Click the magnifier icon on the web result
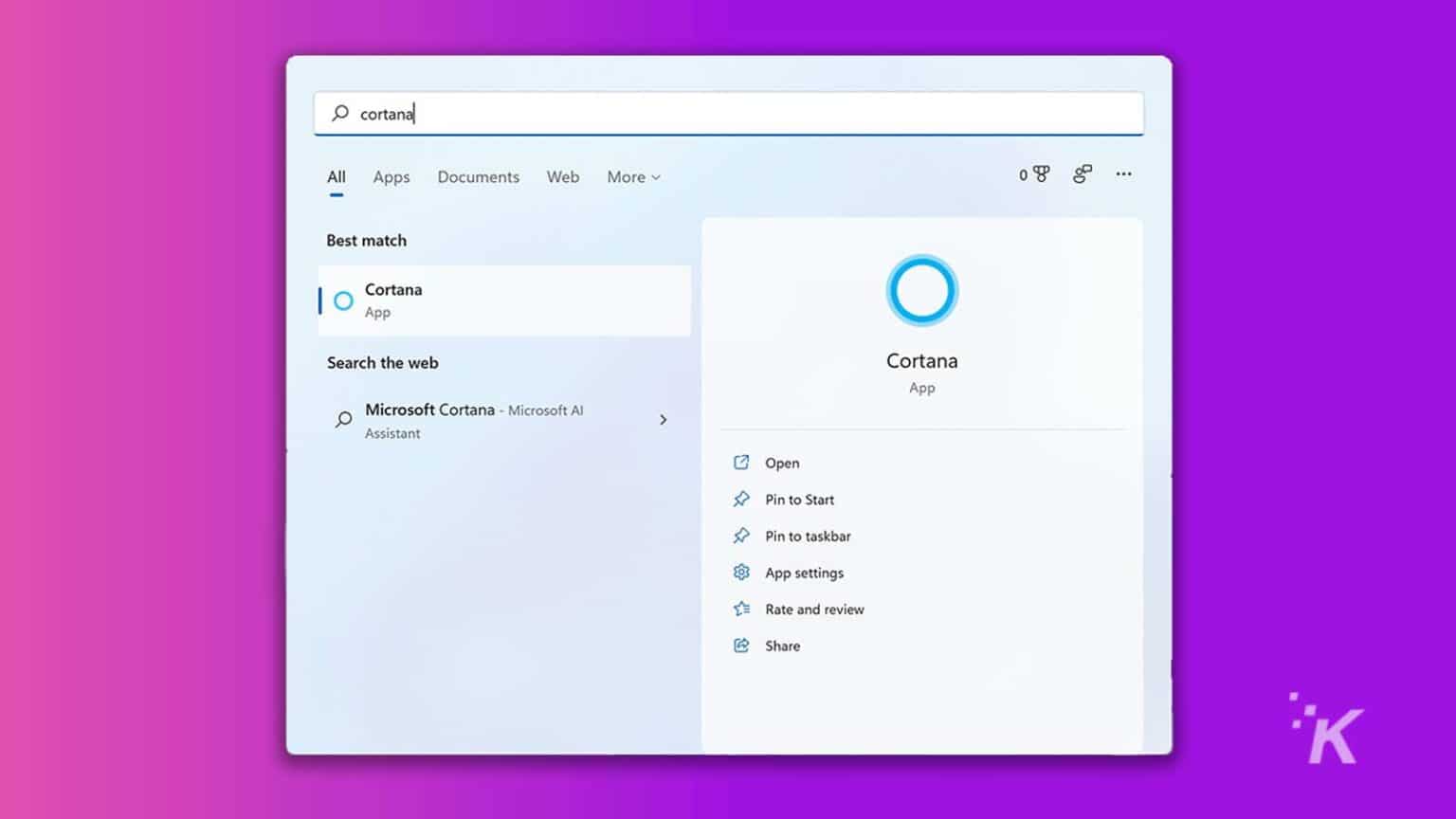 pos(342,420)
